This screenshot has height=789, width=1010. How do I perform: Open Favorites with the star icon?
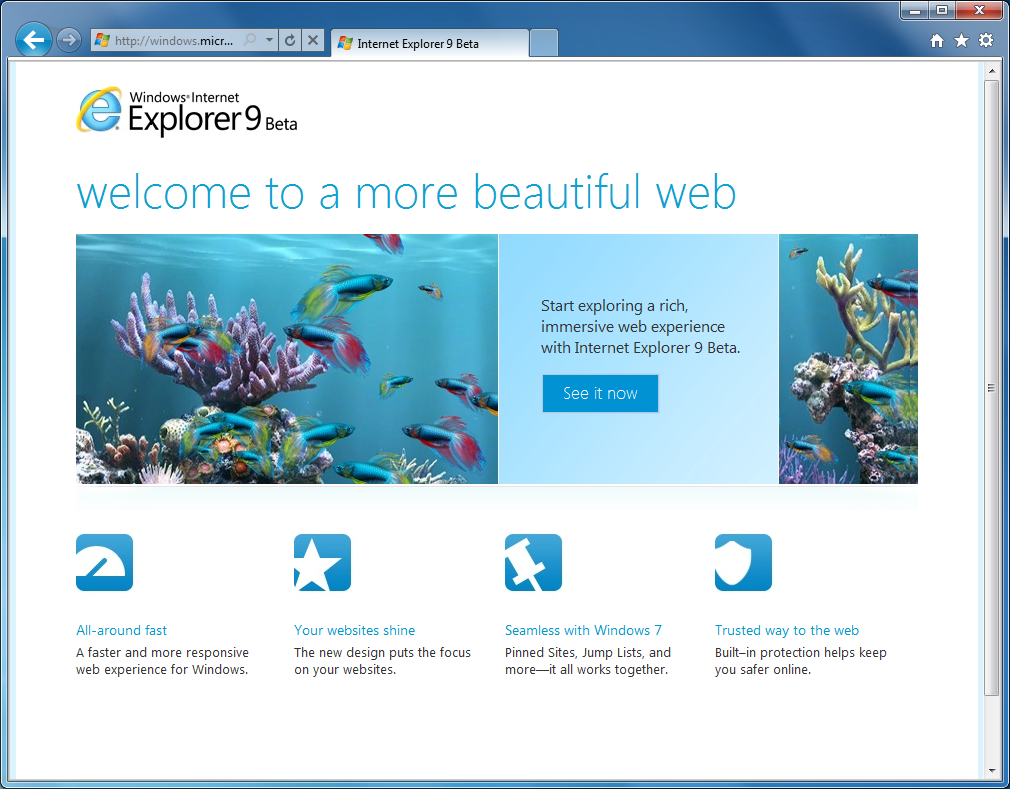pyautogui.click(x=961, y=41)
